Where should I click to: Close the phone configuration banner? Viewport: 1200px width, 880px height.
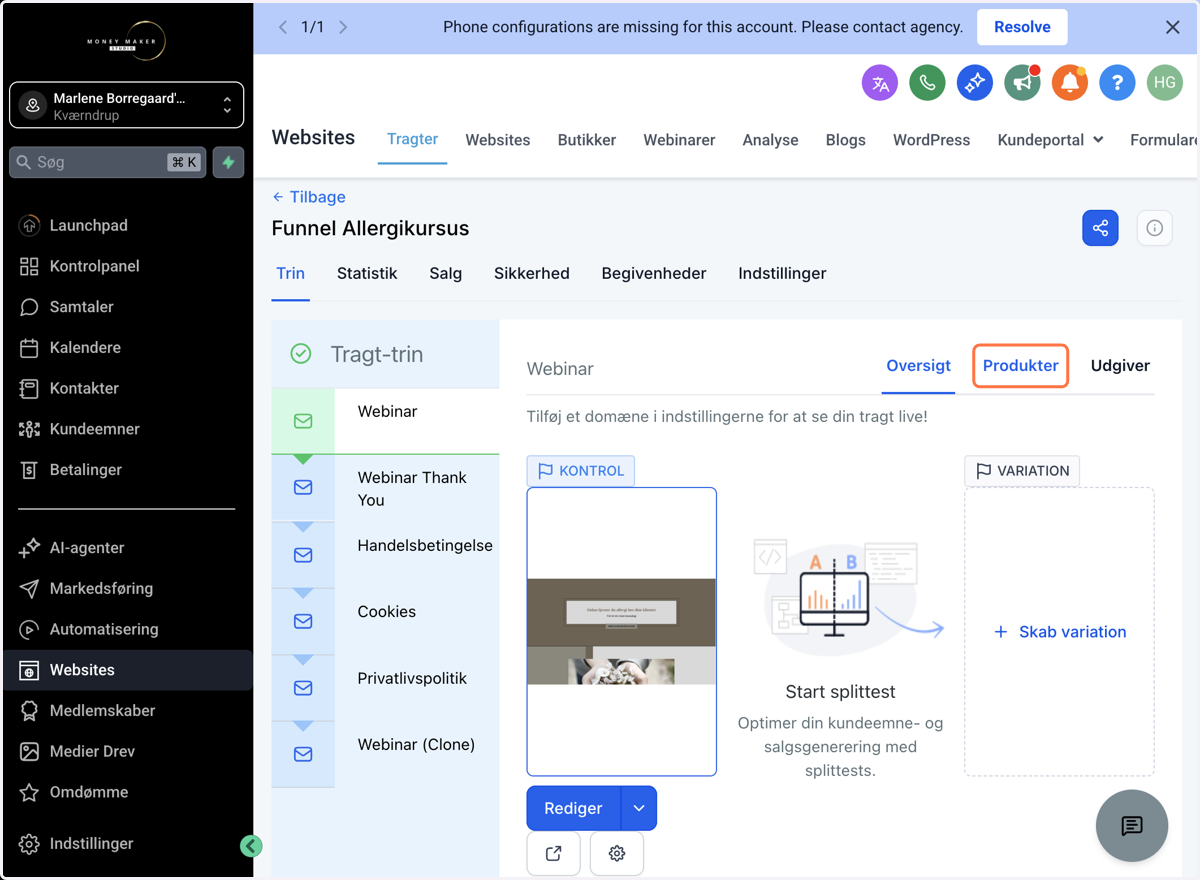click(1173, 27)
